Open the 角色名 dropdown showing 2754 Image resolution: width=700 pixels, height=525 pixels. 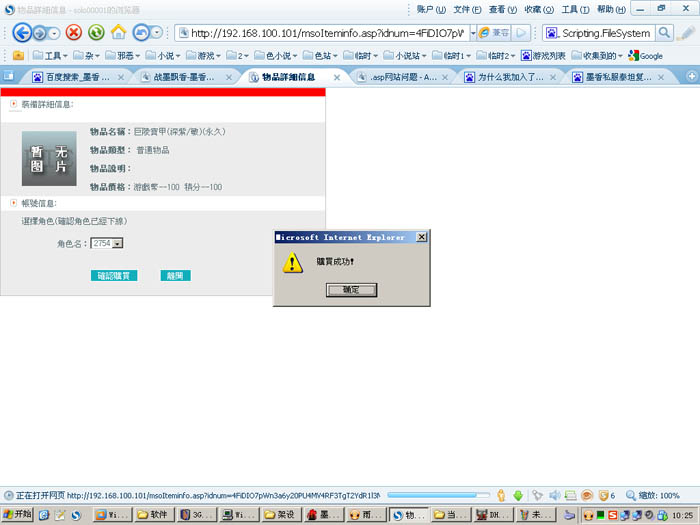pos(106,243)
